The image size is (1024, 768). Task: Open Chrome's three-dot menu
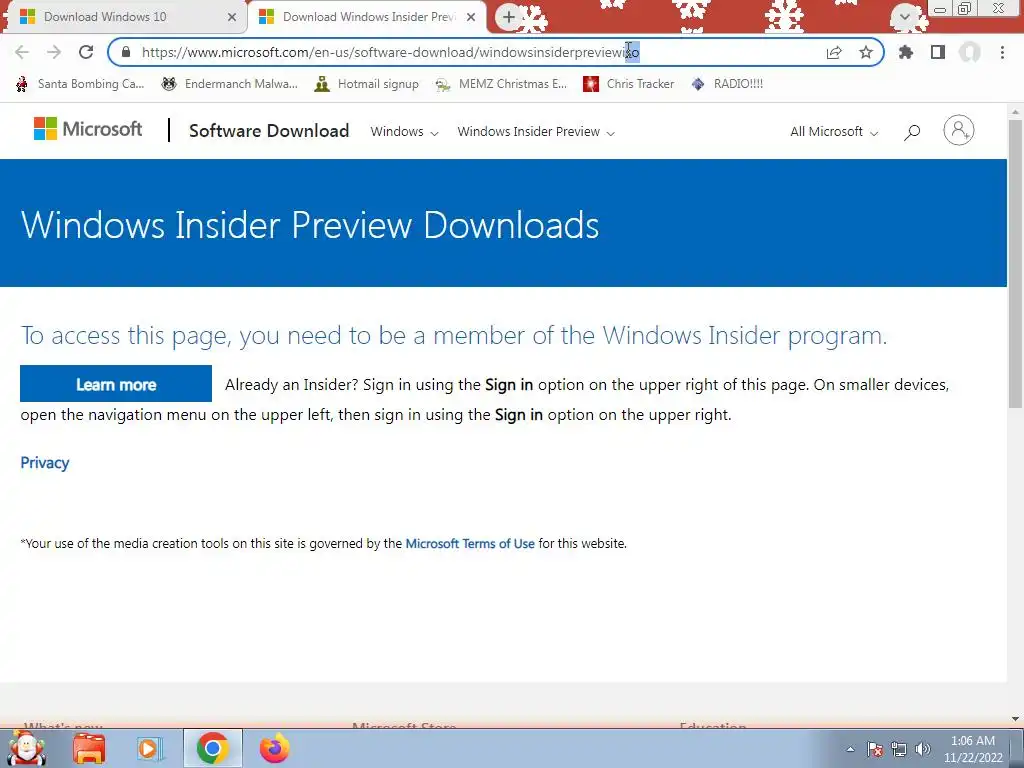1002,52
